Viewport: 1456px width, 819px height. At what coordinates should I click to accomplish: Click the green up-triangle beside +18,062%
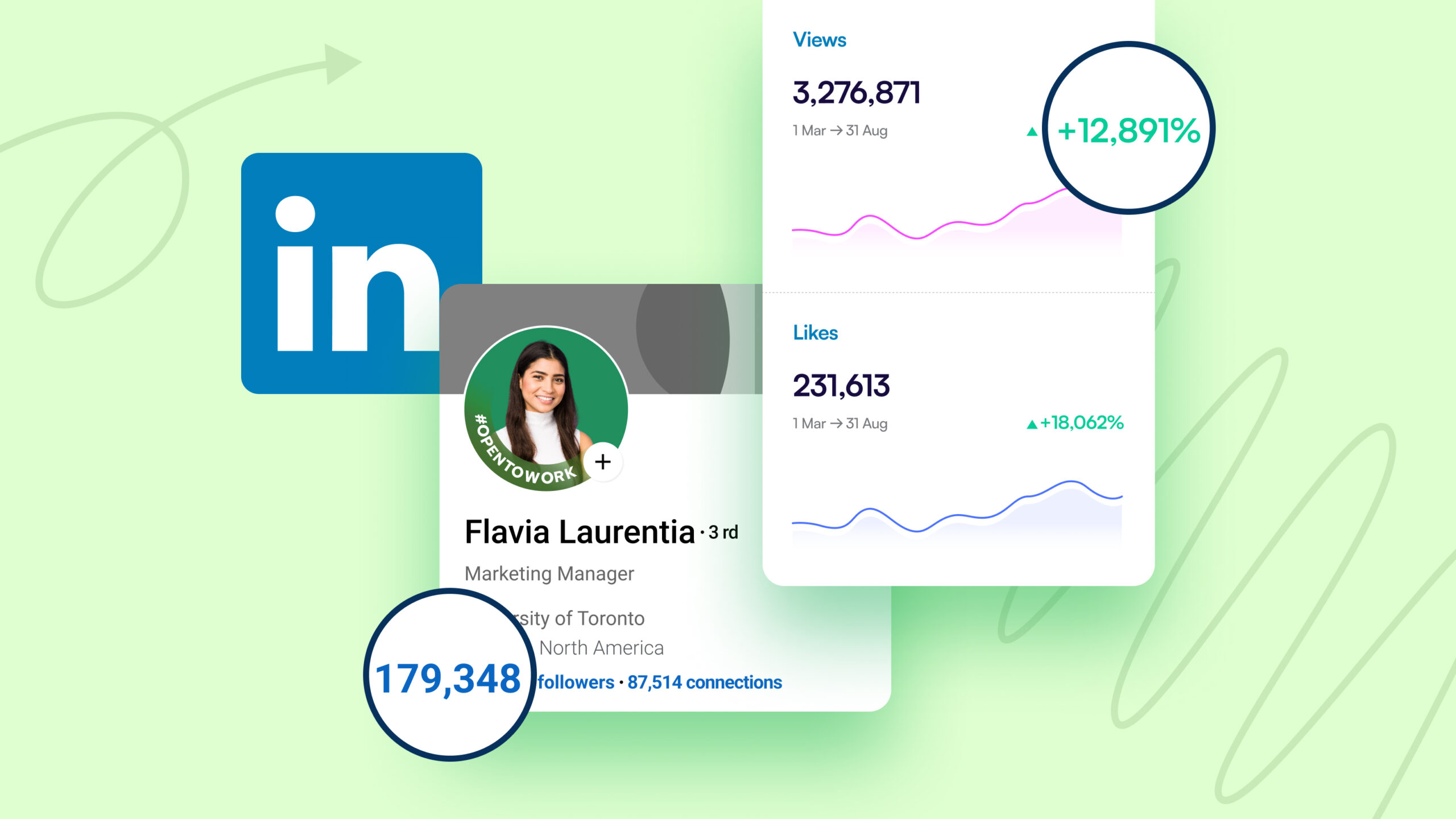coord(1032,424)
